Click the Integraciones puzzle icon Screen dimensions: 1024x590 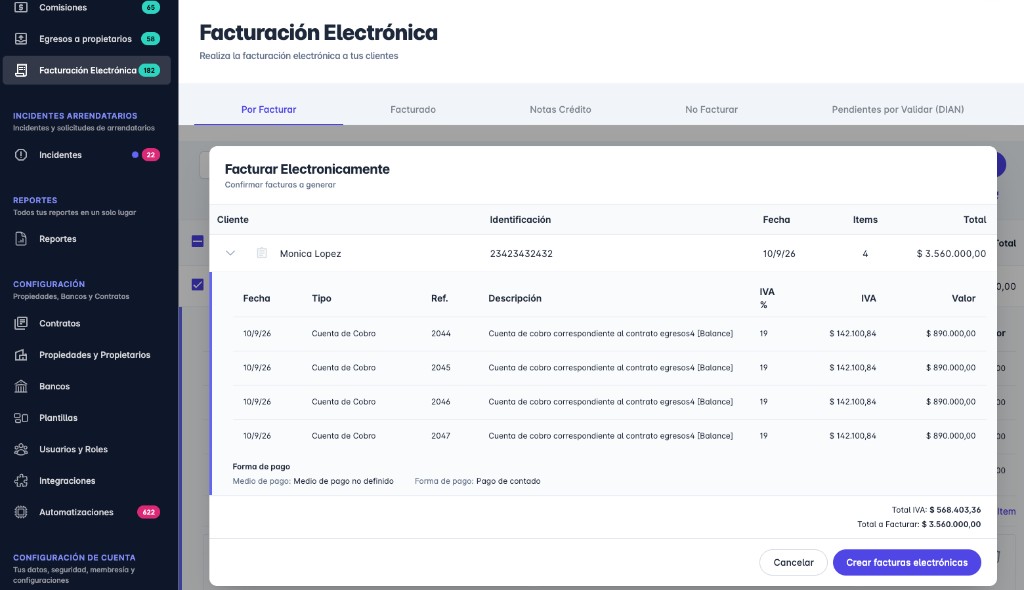coord(21,480)
